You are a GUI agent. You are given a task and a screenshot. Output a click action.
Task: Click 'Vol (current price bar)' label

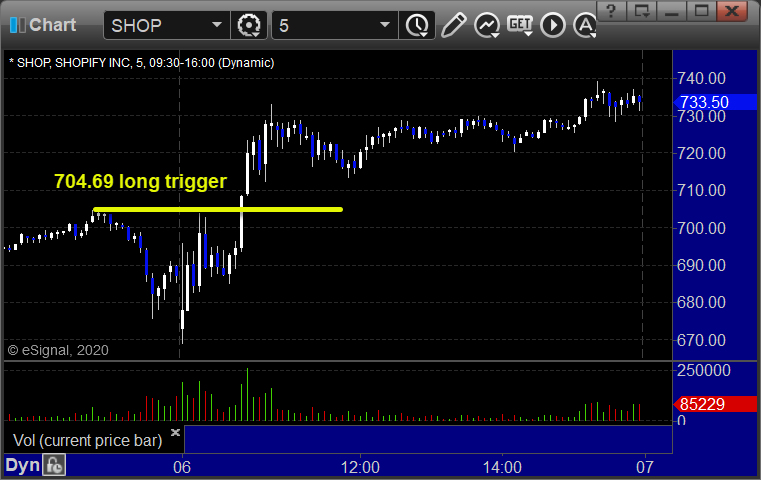pyautogui.click(x=87, y=440)
